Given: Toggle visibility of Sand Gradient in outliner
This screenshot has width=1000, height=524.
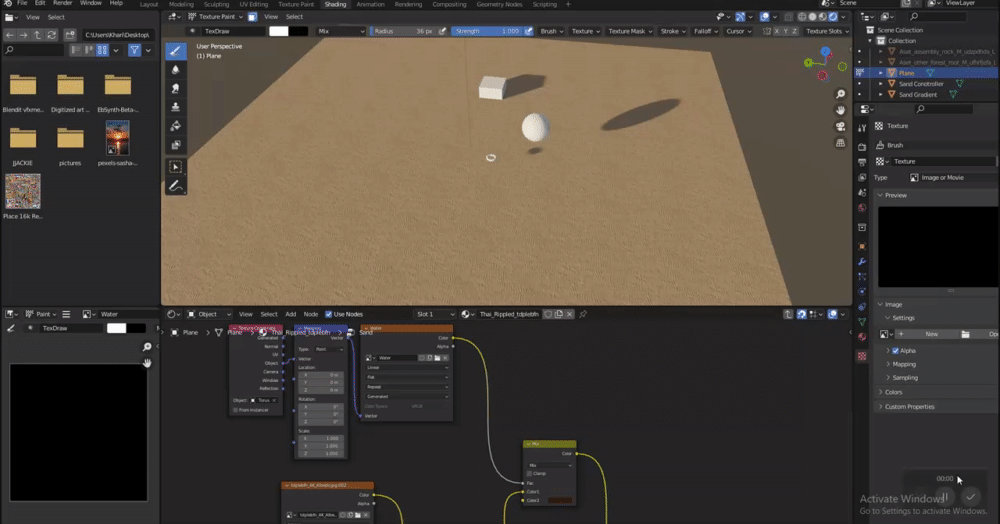Looking at the screenshot, I should [859, 94].
